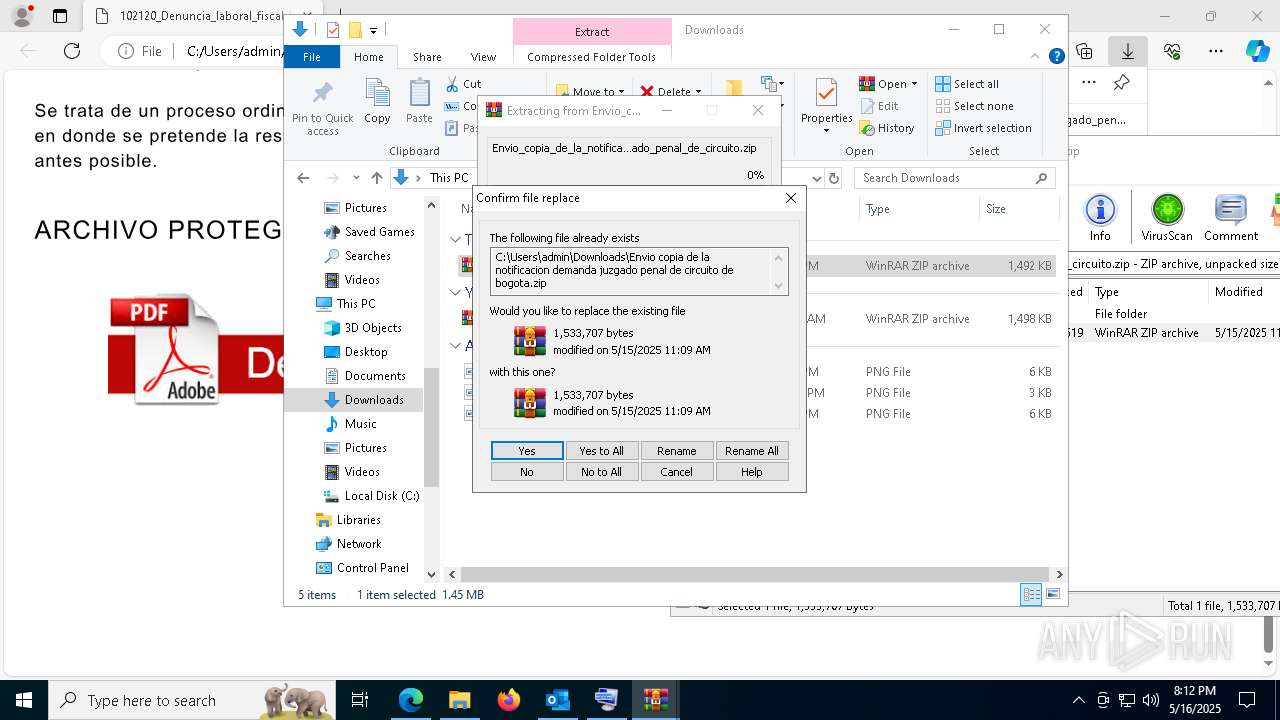Open Explorer help icon
Image resolution: width=1280 pixels, height=720 pixels.
(x=1056, y=57)
